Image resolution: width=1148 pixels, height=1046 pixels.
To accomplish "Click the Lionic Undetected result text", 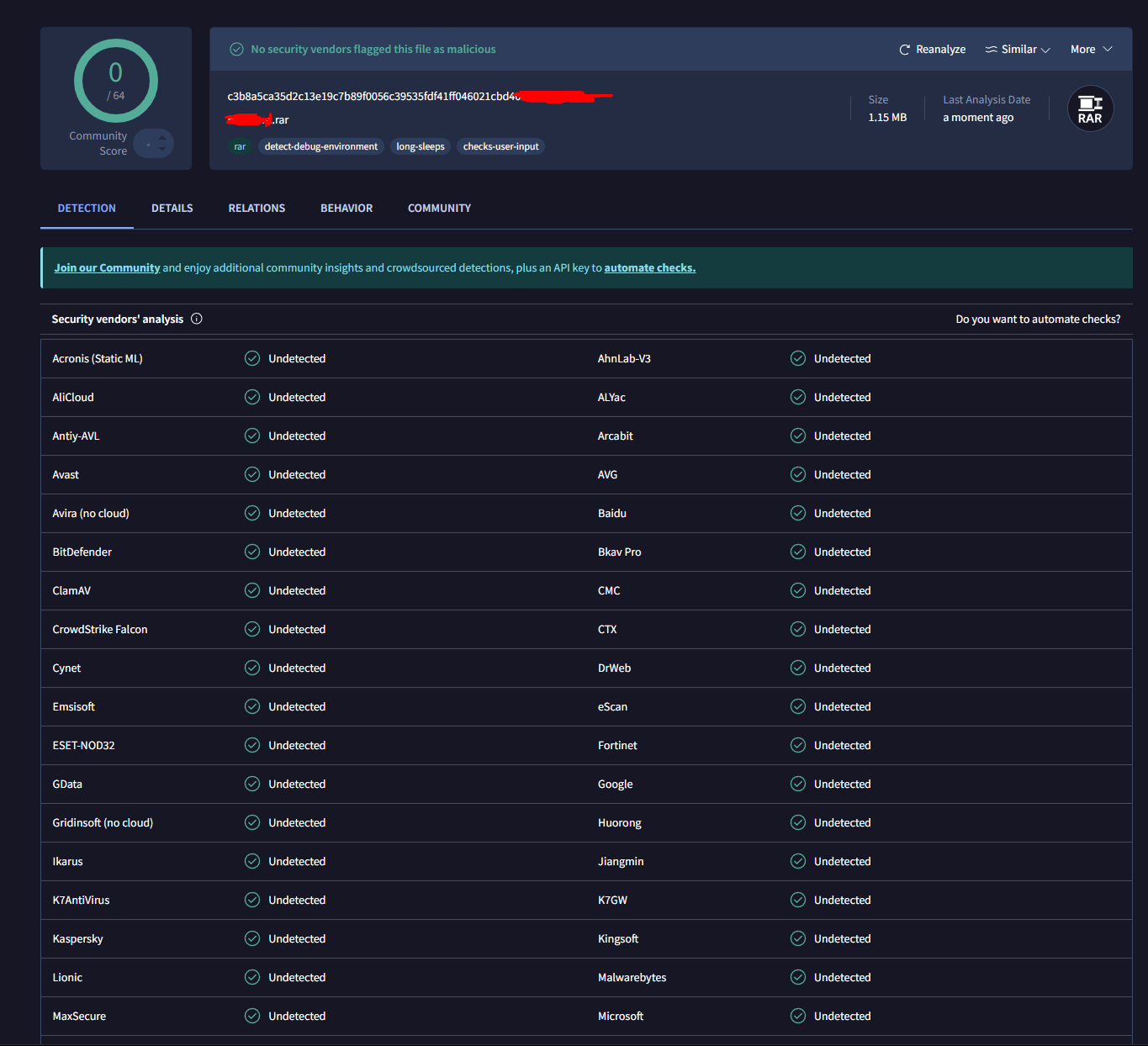I will (297, 977).
